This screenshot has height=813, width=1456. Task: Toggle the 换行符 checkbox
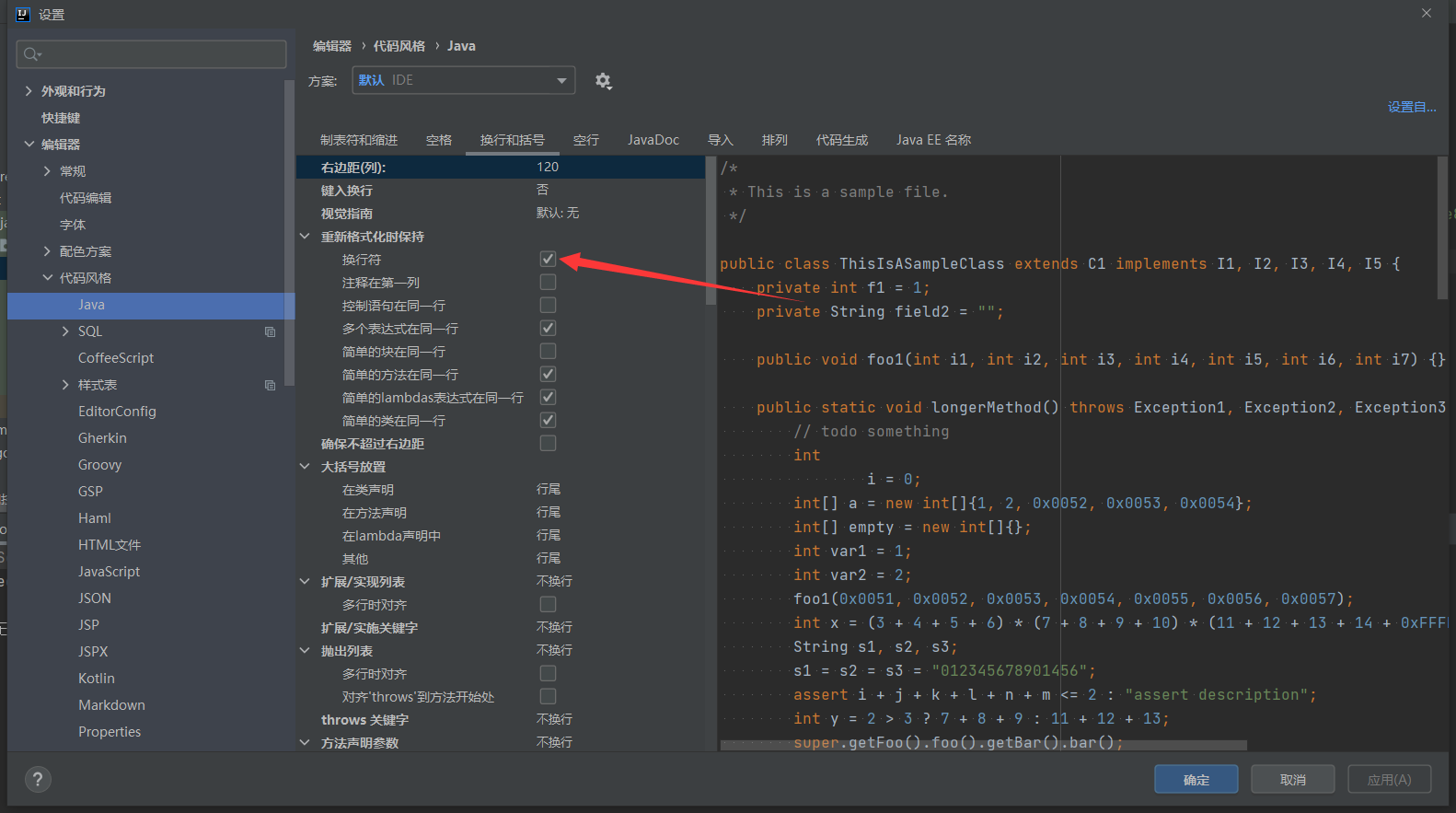pyautogui.click(x=548, y=259)
